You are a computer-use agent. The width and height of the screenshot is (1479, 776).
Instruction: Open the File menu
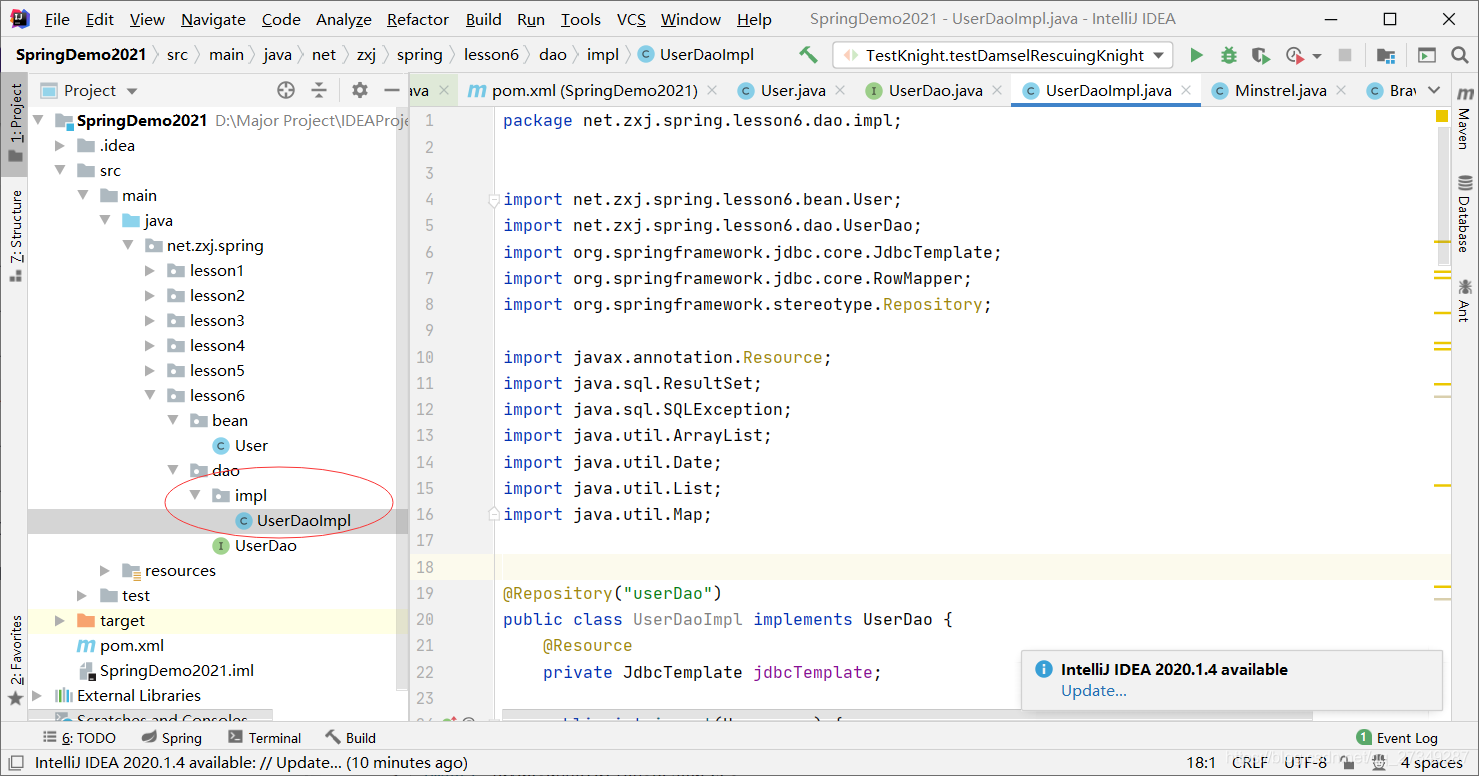pos(57,19)
